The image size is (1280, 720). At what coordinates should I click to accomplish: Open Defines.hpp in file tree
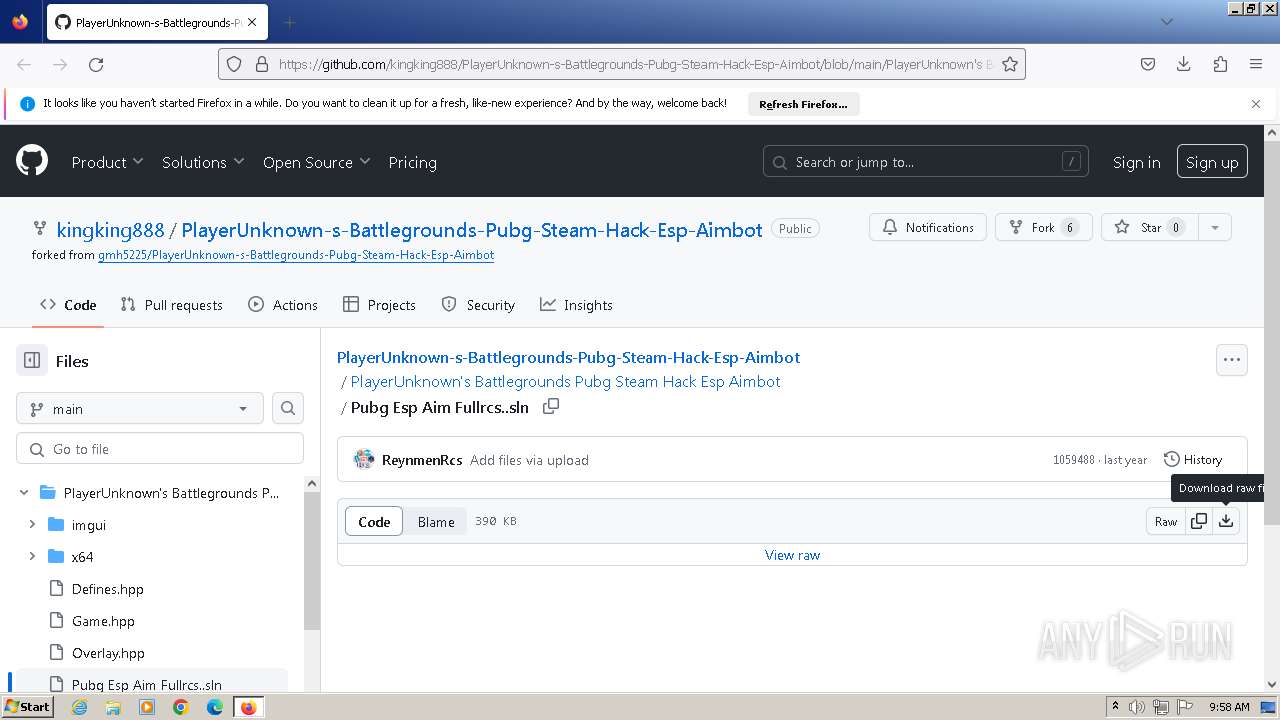coord(108,589)
